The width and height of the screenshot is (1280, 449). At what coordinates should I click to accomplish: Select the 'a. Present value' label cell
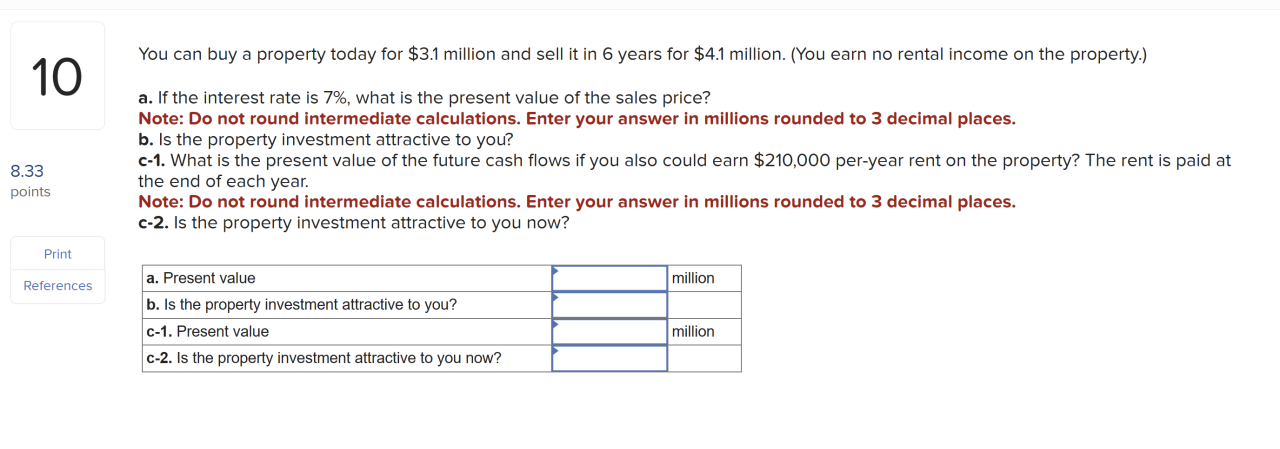[347, 278]
